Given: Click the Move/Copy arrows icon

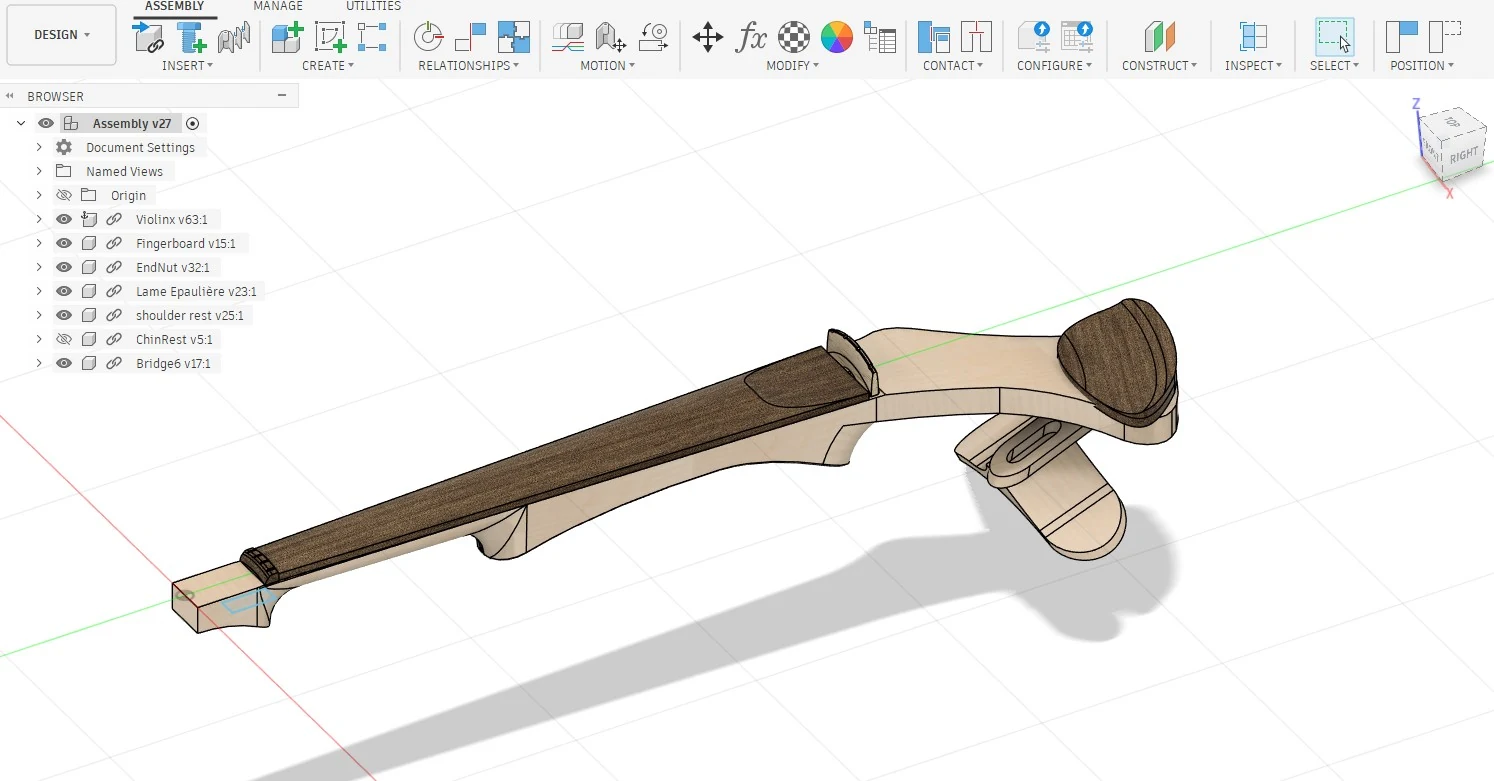Looking at the screenshot, I should tap(708, 37).
